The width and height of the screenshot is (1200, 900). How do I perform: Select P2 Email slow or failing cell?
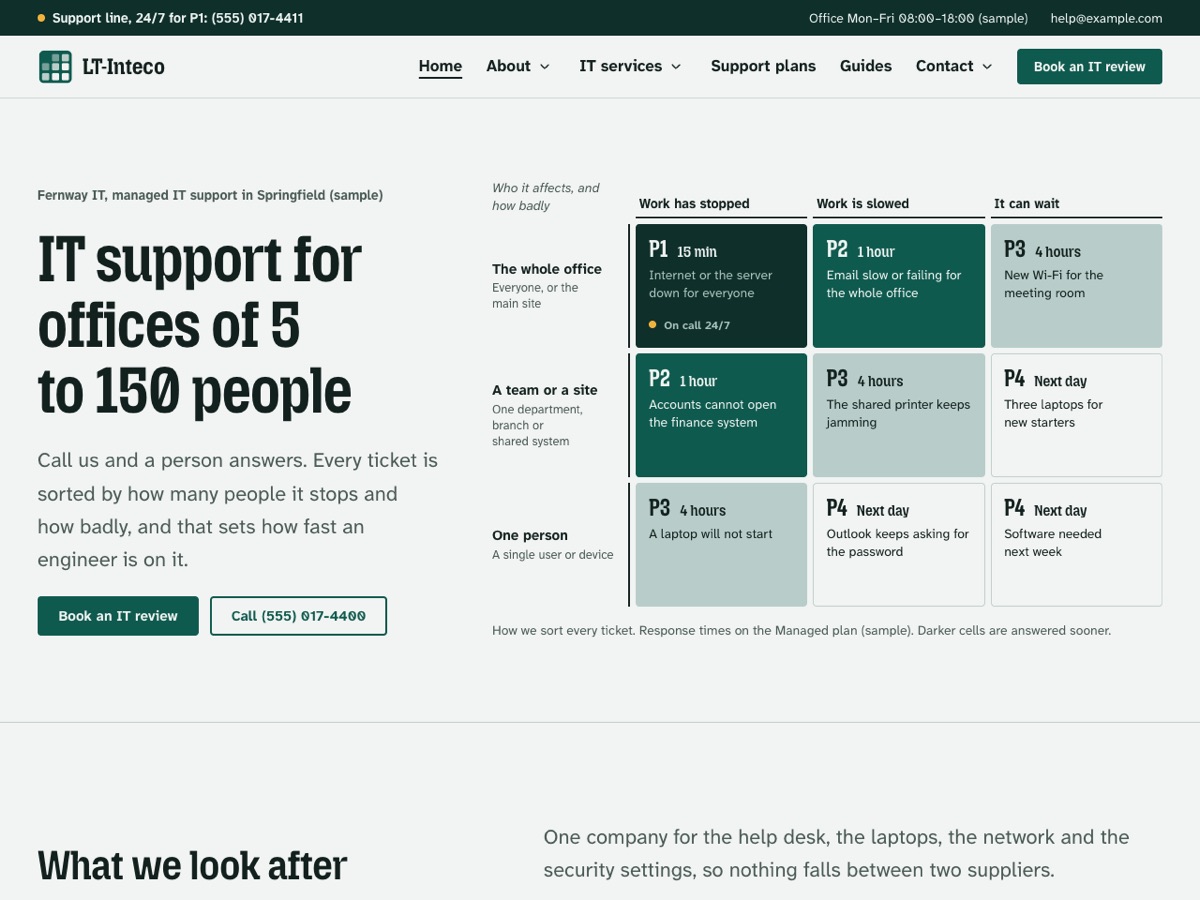[x=899, y=286]
